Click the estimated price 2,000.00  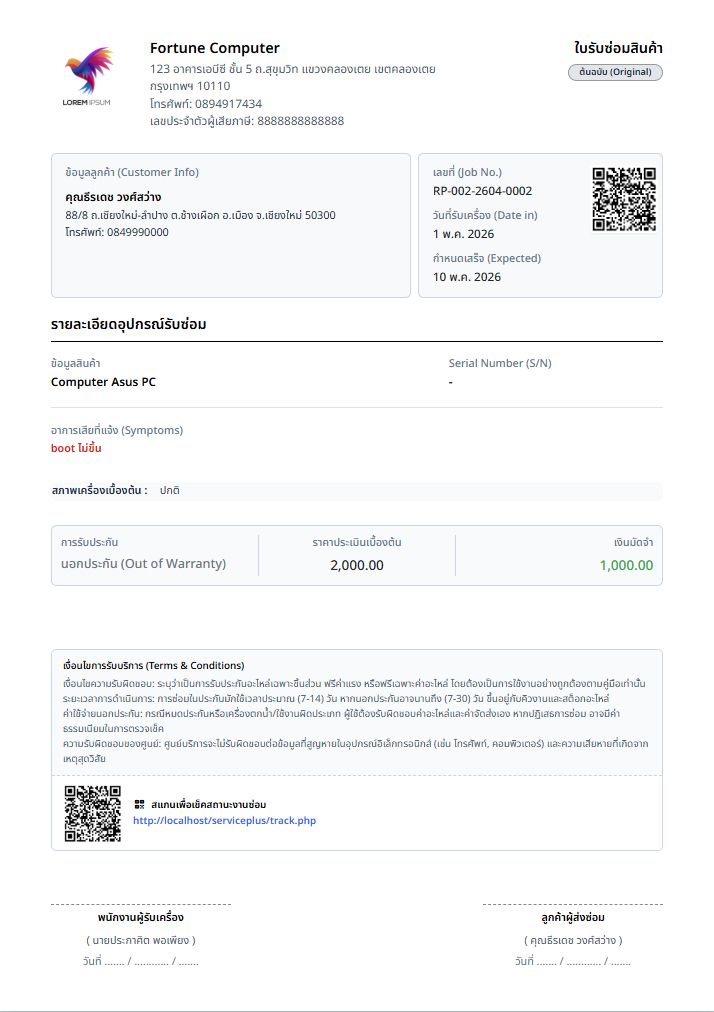(x=356, y=565)
